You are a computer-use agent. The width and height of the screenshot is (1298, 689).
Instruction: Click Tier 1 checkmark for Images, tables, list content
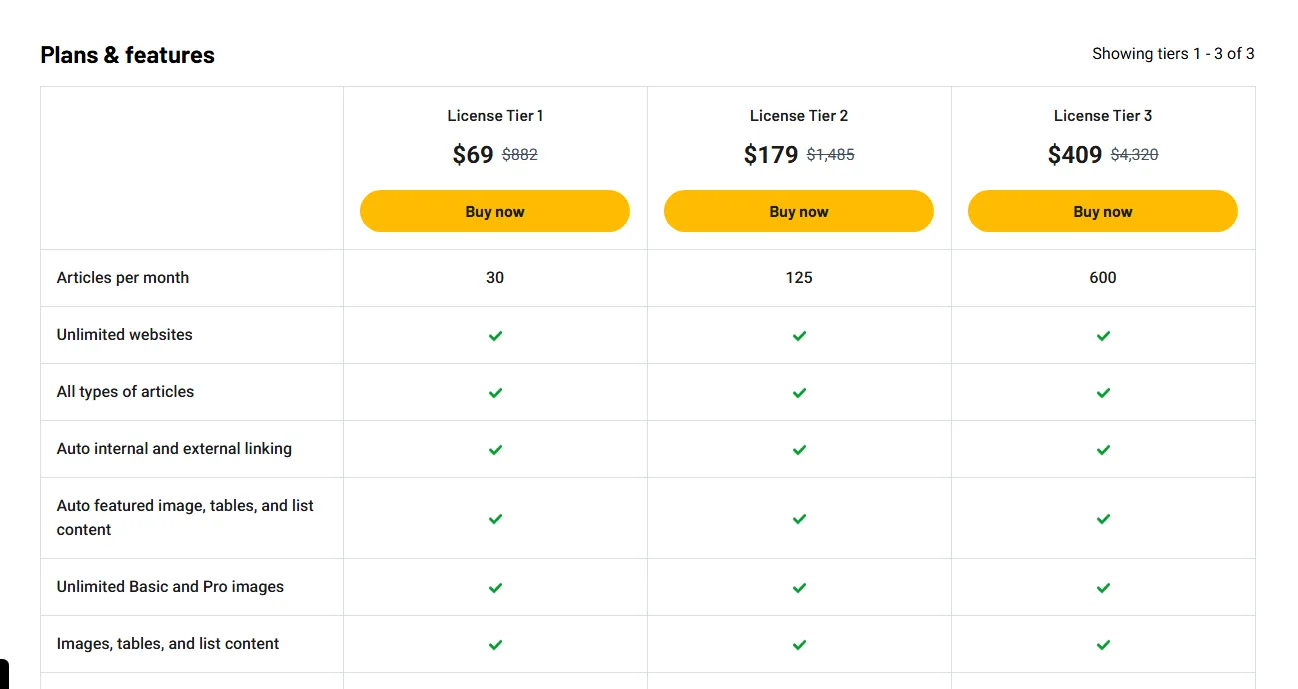click(x=495, y=645)
